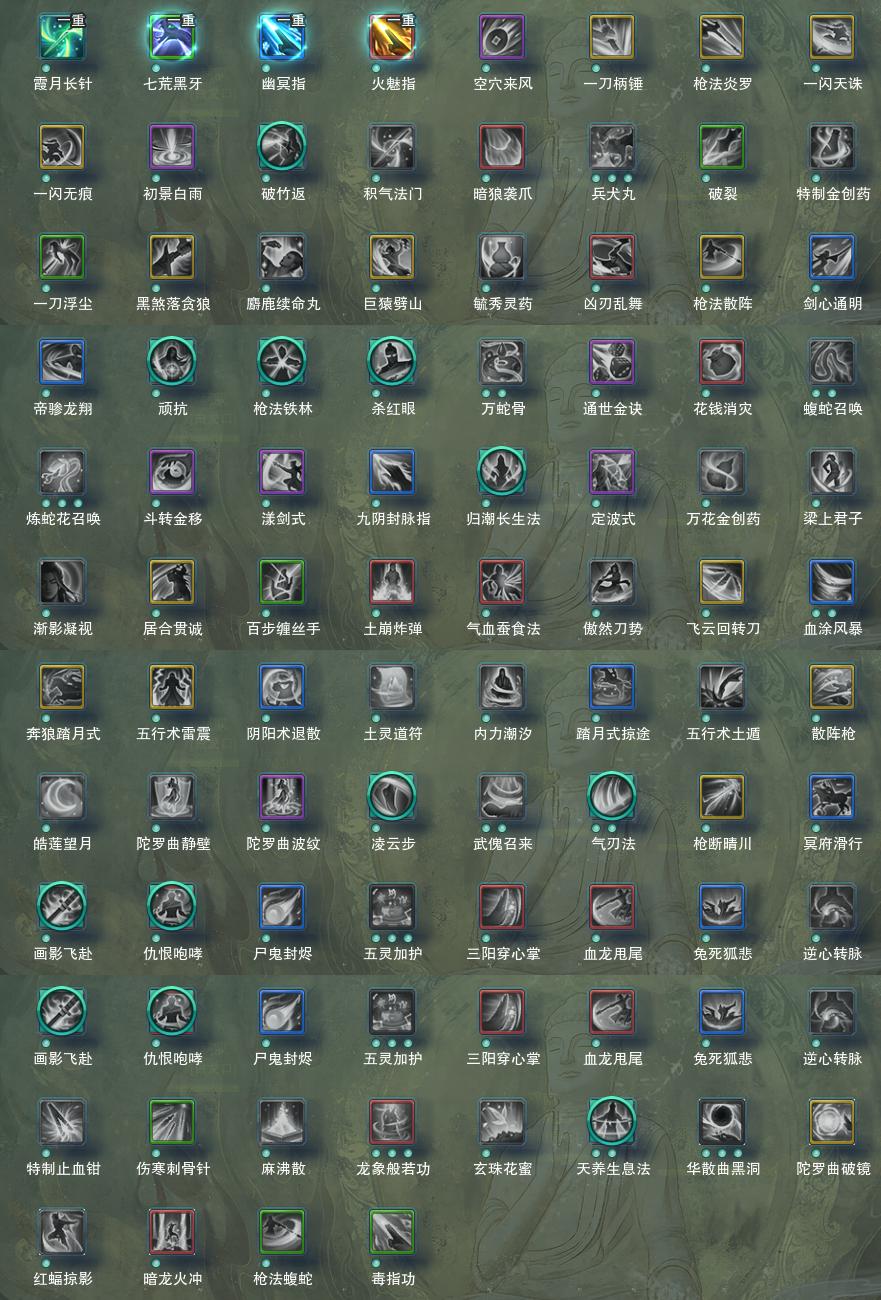Pick the 枪法铁林 skill icon

pyautogui.click(x=282, y=362)
